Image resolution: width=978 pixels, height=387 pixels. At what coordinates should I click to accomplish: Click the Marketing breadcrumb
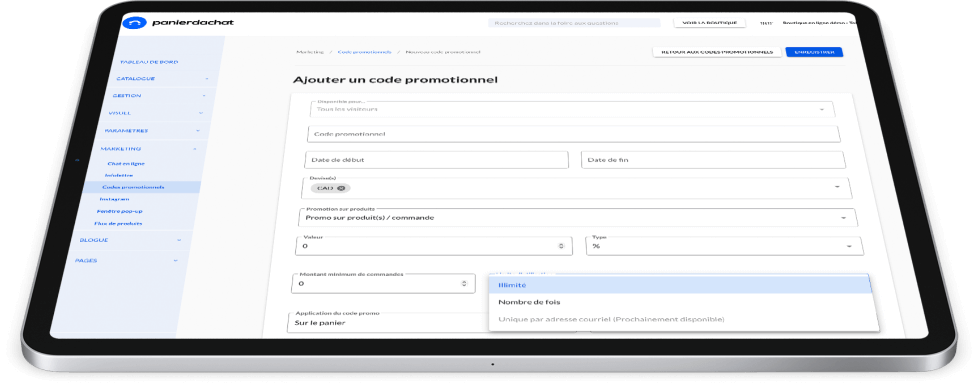310,52
